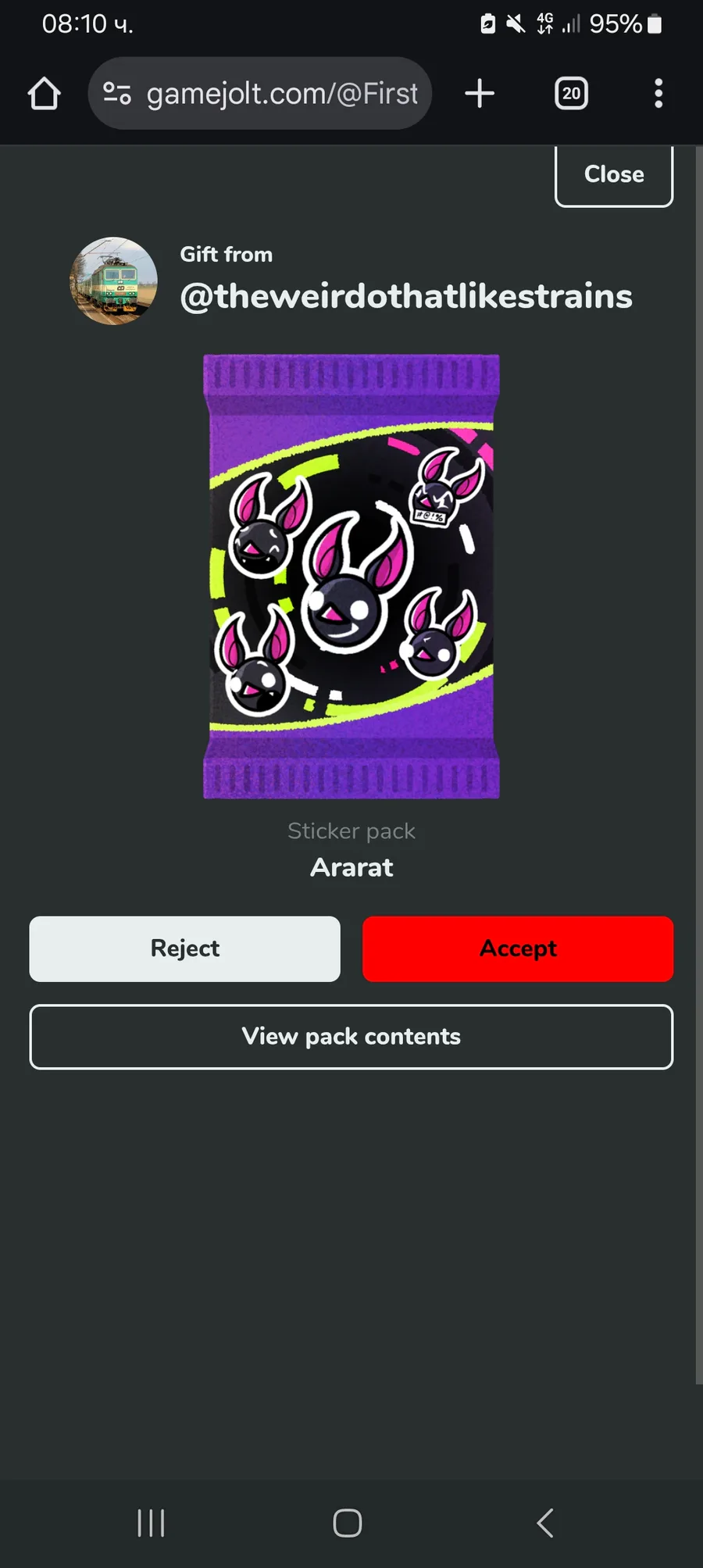Screen dimensions: 703x1568
Task: Click the page scrollbar on right edge
Action: click(699, 766)
